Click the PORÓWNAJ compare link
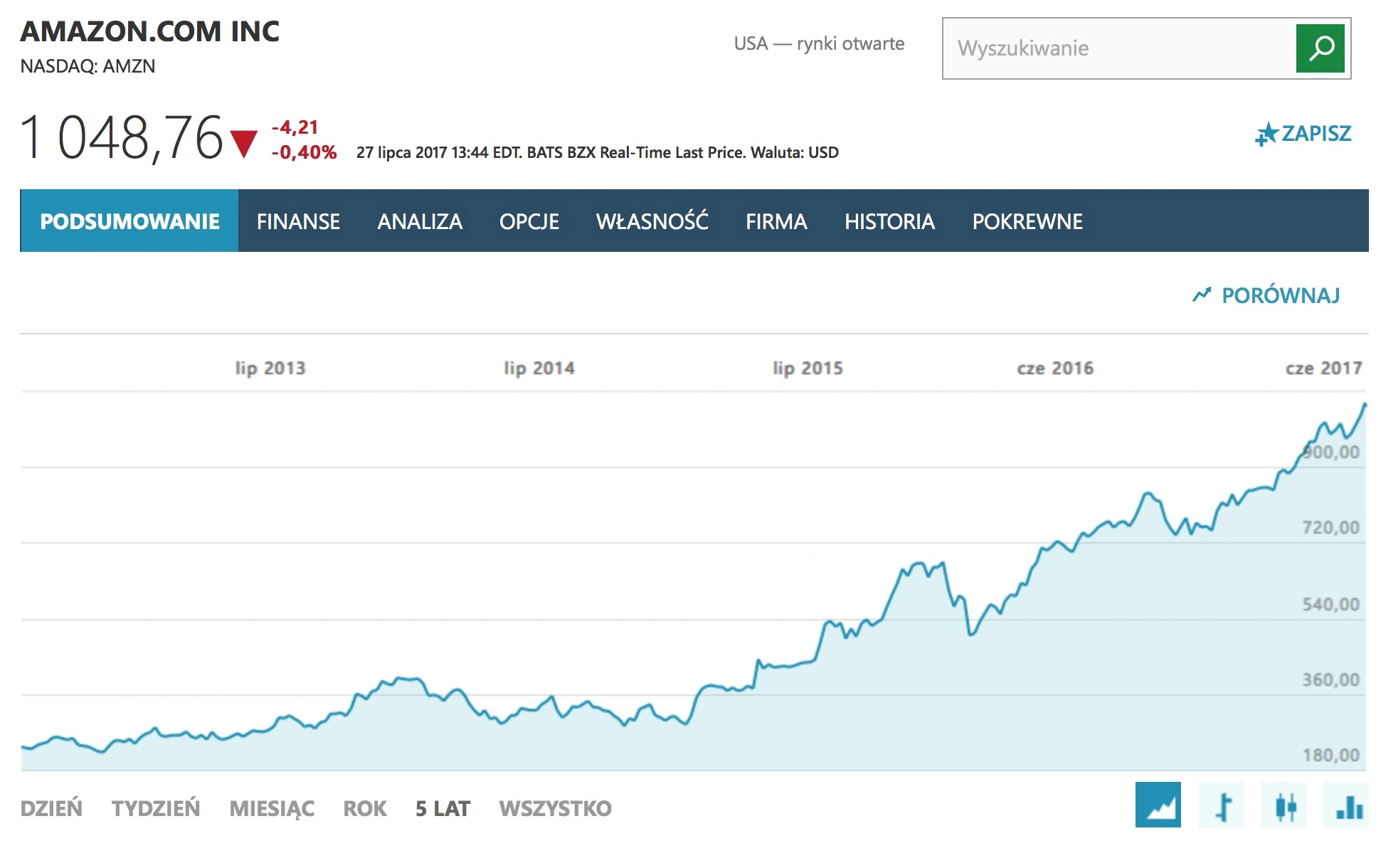Screen dimensions: 1376x868 coord(1281,295)
